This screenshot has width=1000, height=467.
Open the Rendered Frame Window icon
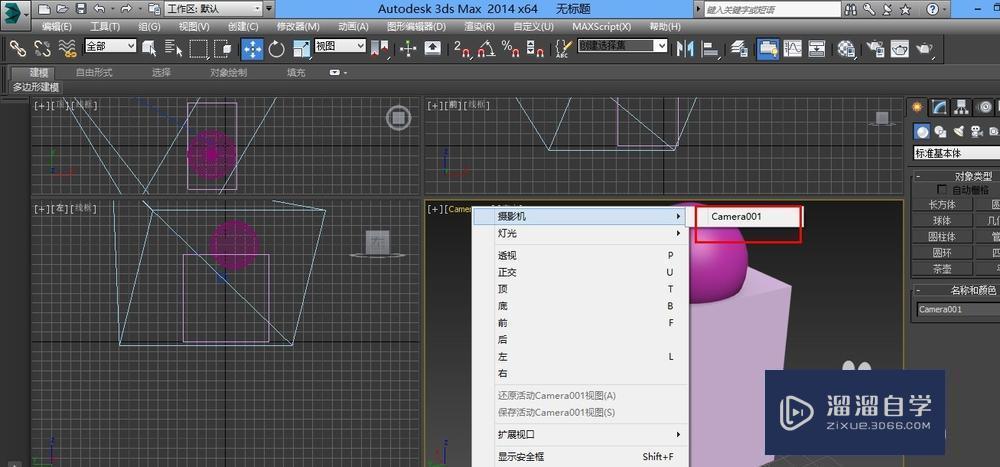click(x=899, y=48)
